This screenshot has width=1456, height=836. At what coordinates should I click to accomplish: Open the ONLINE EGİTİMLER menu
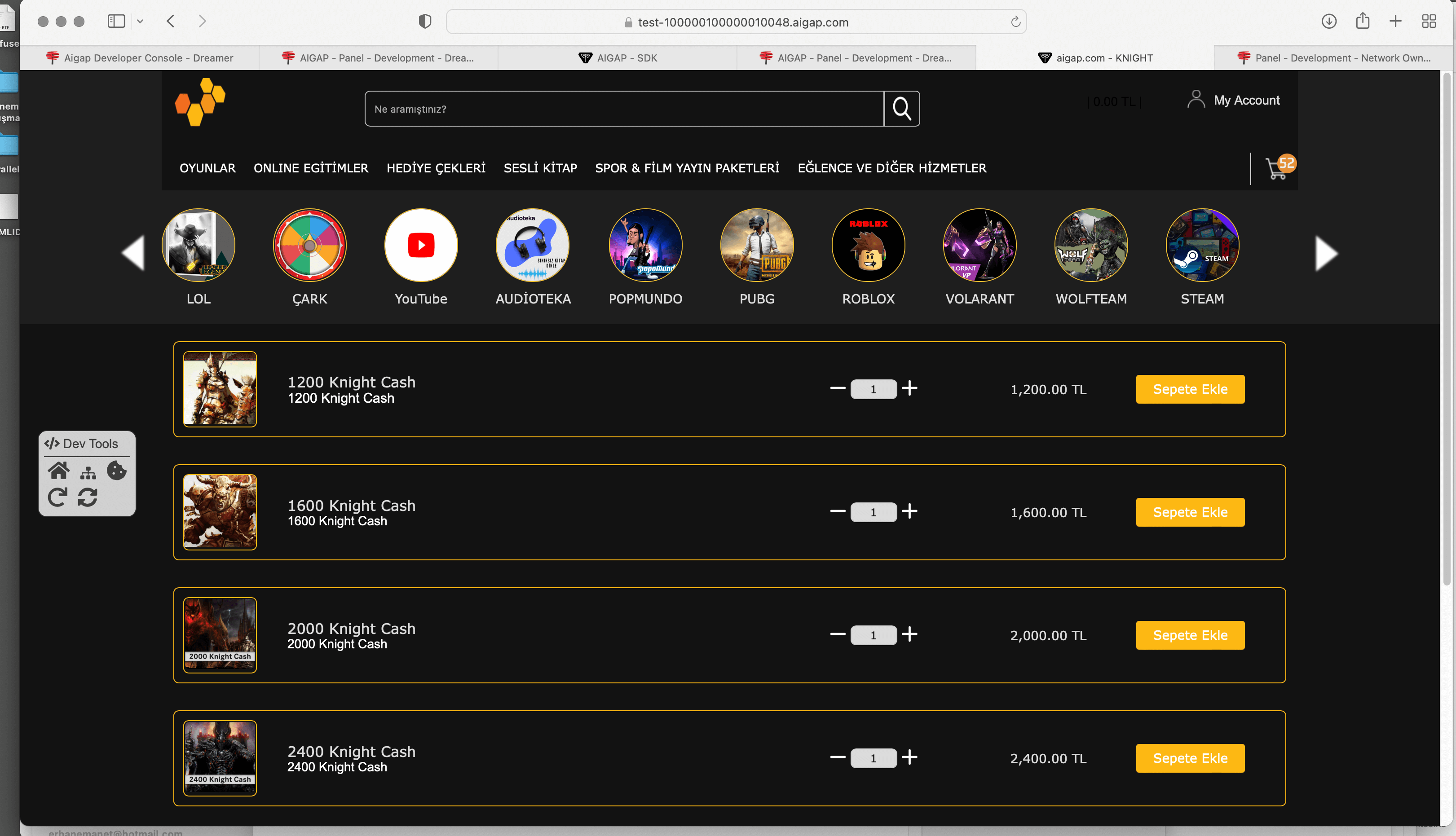311,167
